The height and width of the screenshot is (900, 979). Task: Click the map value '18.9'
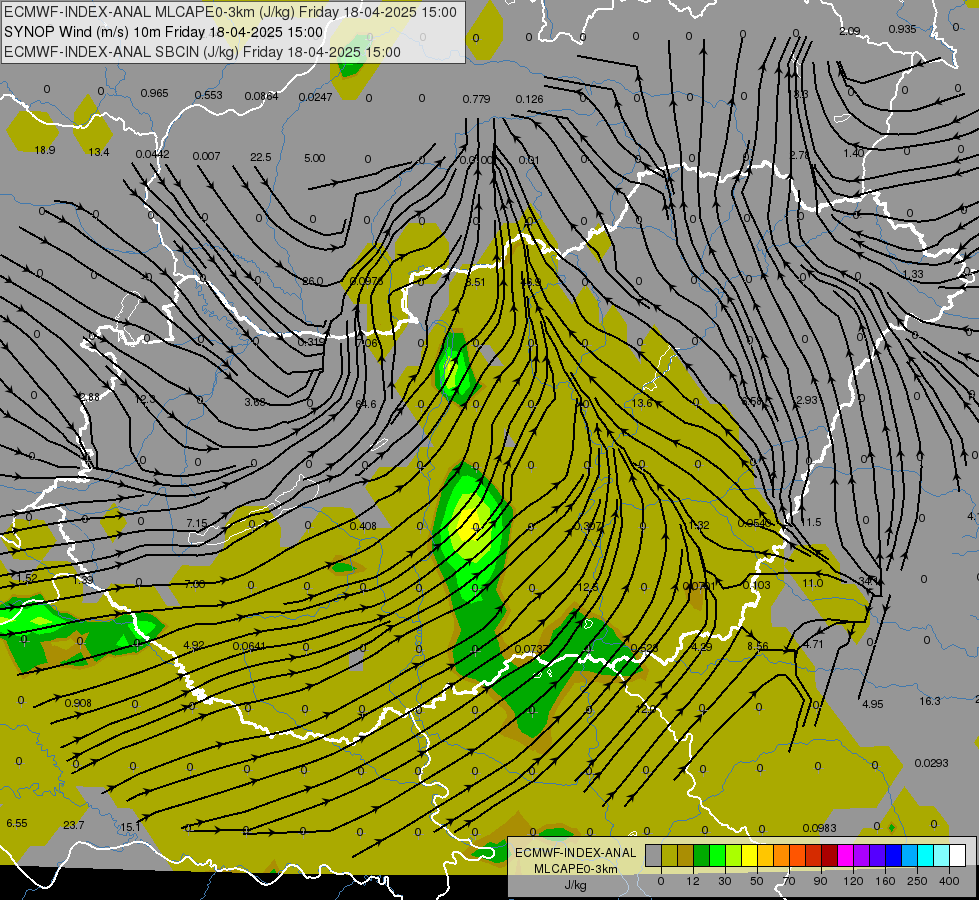pyautogui.click(x=45, y=150)
